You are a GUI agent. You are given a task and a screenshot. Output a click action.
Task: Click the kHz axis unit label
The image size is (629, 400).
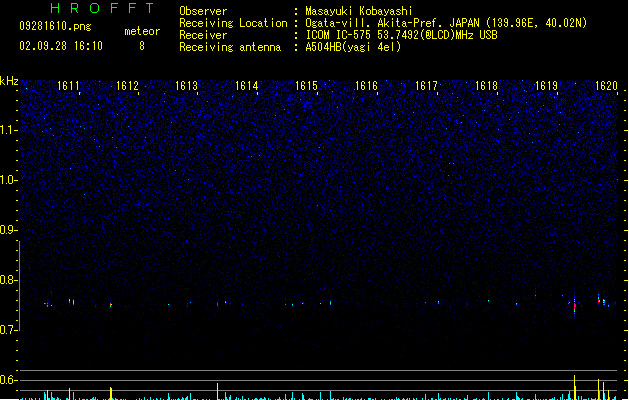9,81
